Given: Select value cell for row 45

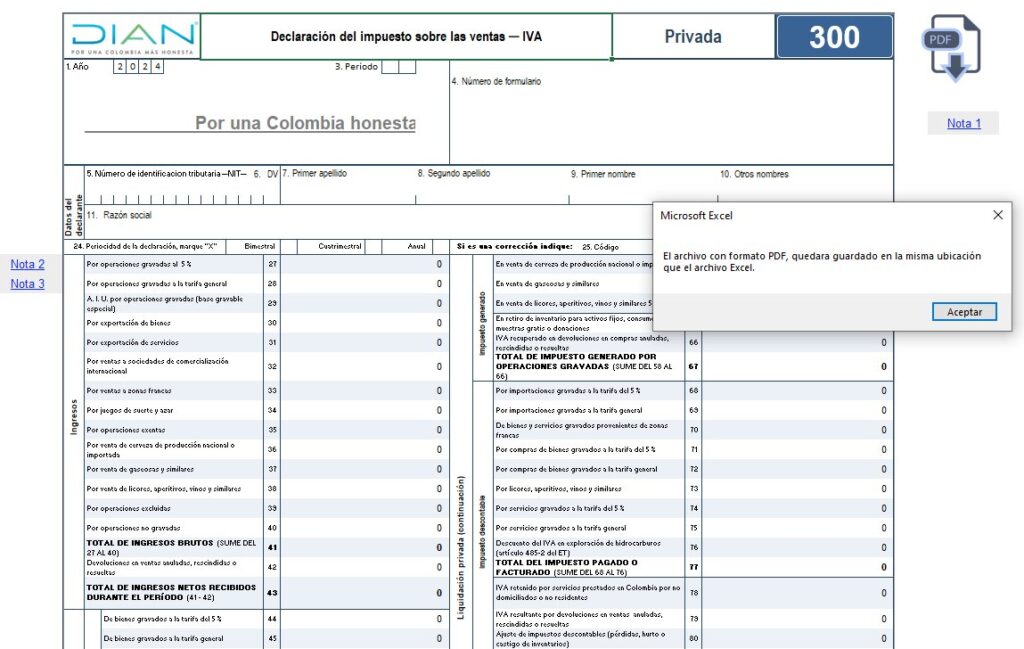Looking at the screenshot, I should point(363,639).
